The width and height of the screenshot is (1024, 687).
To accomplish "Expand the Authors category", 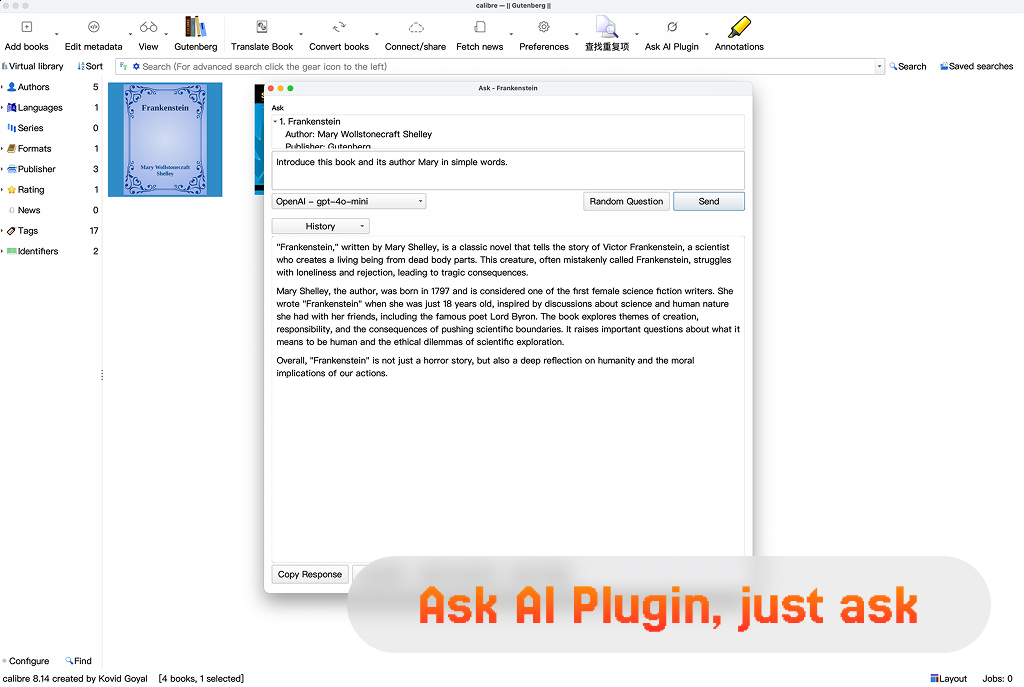I will pyautogui.click(x=3, y=87).
